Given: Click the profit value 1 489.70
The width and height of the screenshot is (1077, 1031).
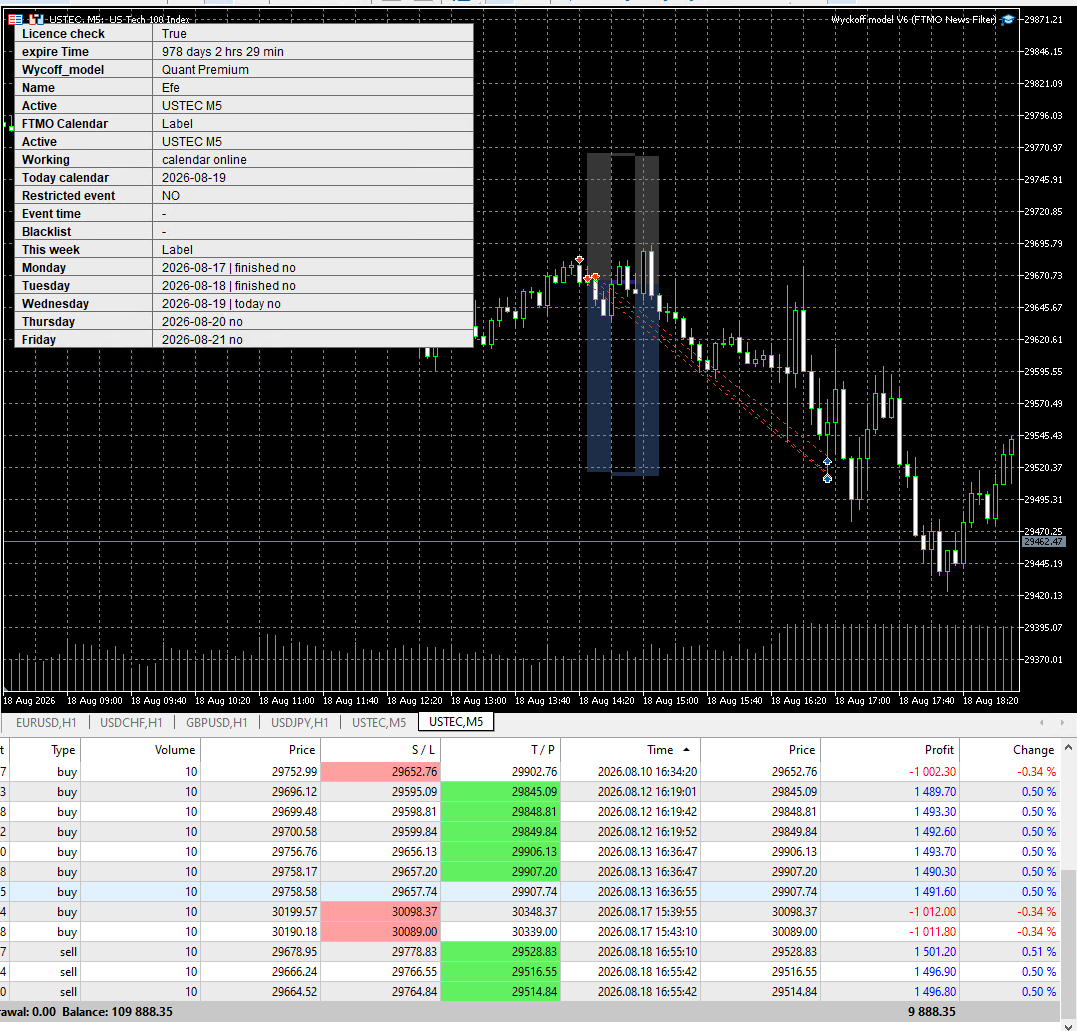Looking at the screenshot, I should (934, 791).
